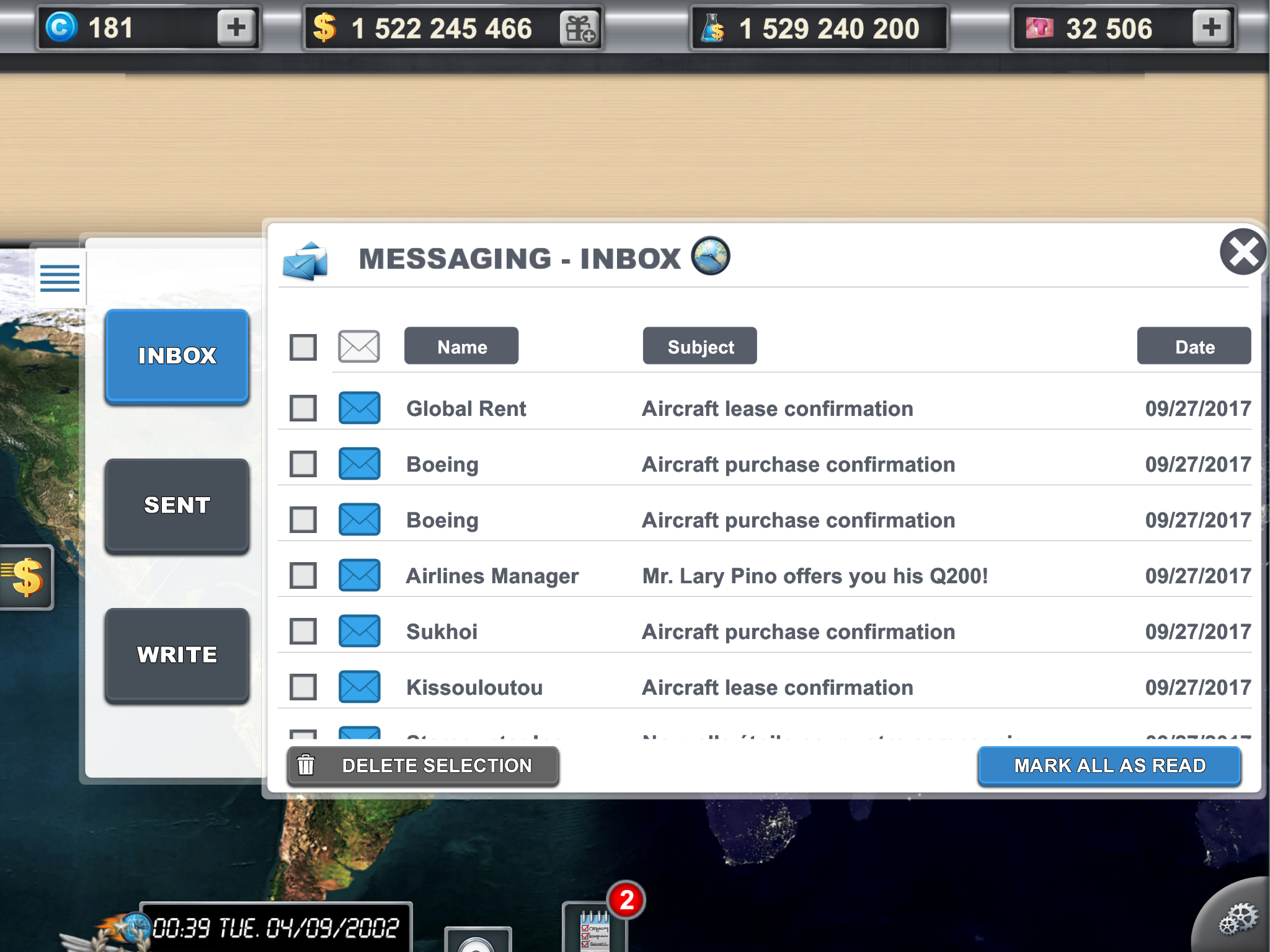1270x952 pixels.
Task: Check the second Boeing message checkbox
Action: (x=303, y=520)
